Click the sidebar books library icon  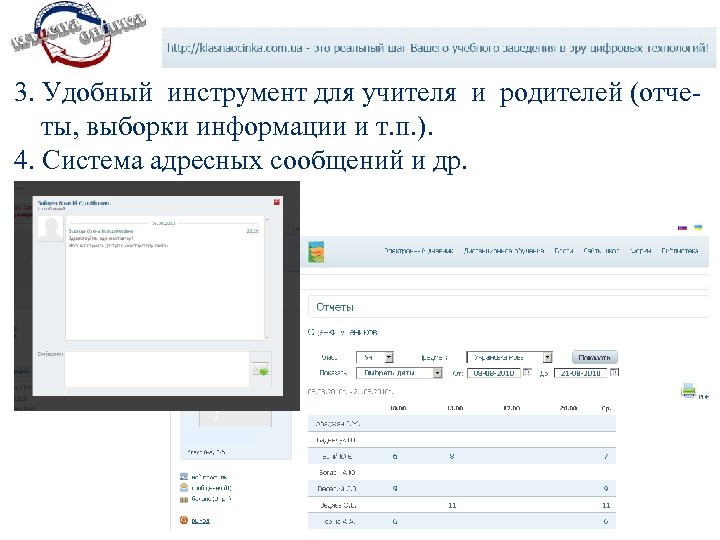184,499
